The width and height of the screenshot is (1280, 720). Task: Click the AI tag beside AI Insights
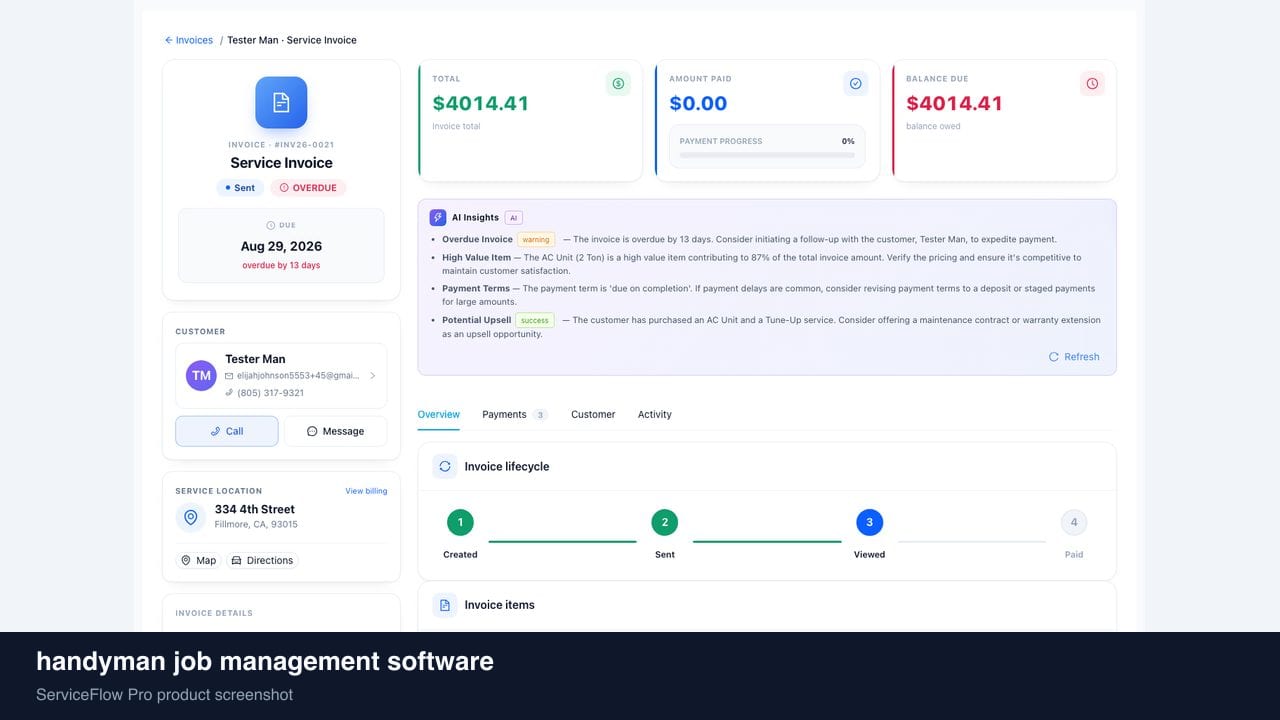click(513, 218)
